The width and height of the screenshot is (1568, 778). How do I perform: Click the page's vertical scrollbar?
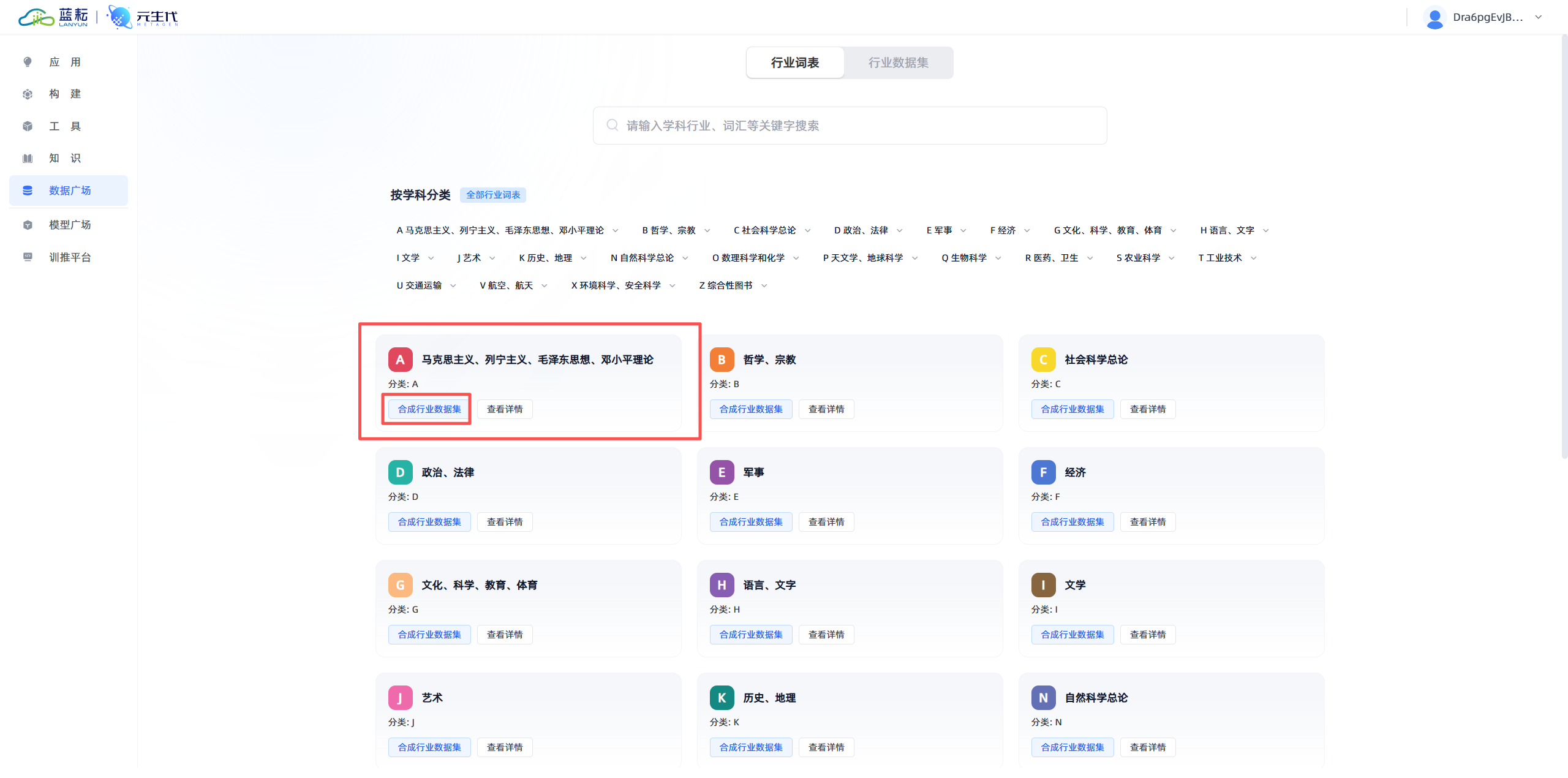pyautogui.click(x=1564, y=245)
